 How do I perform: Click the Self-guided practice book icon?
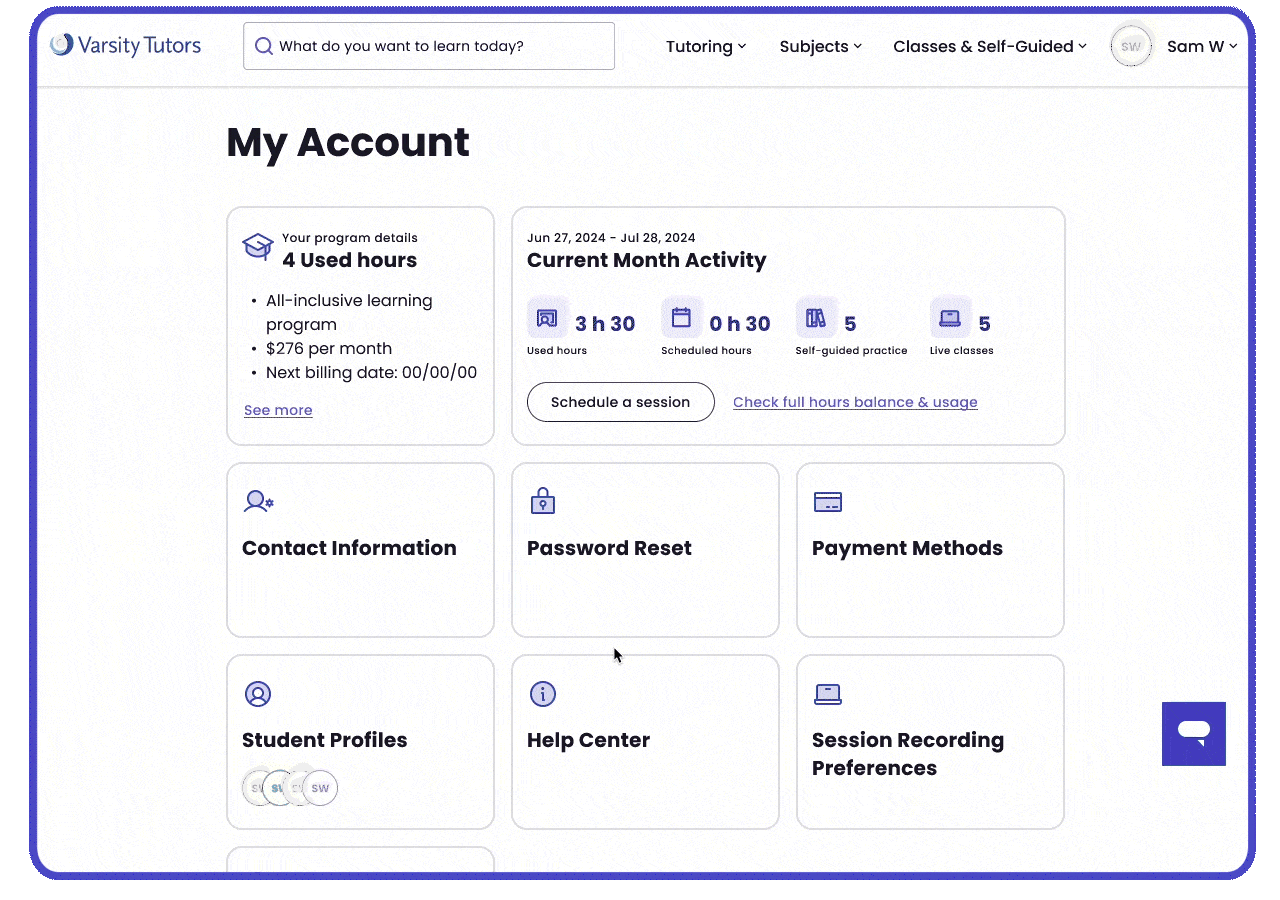point(817,317)
